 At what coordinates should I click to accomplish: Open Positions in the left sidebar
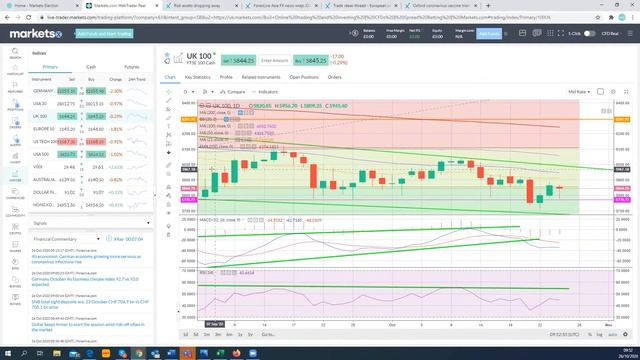[x=15, y=105]
